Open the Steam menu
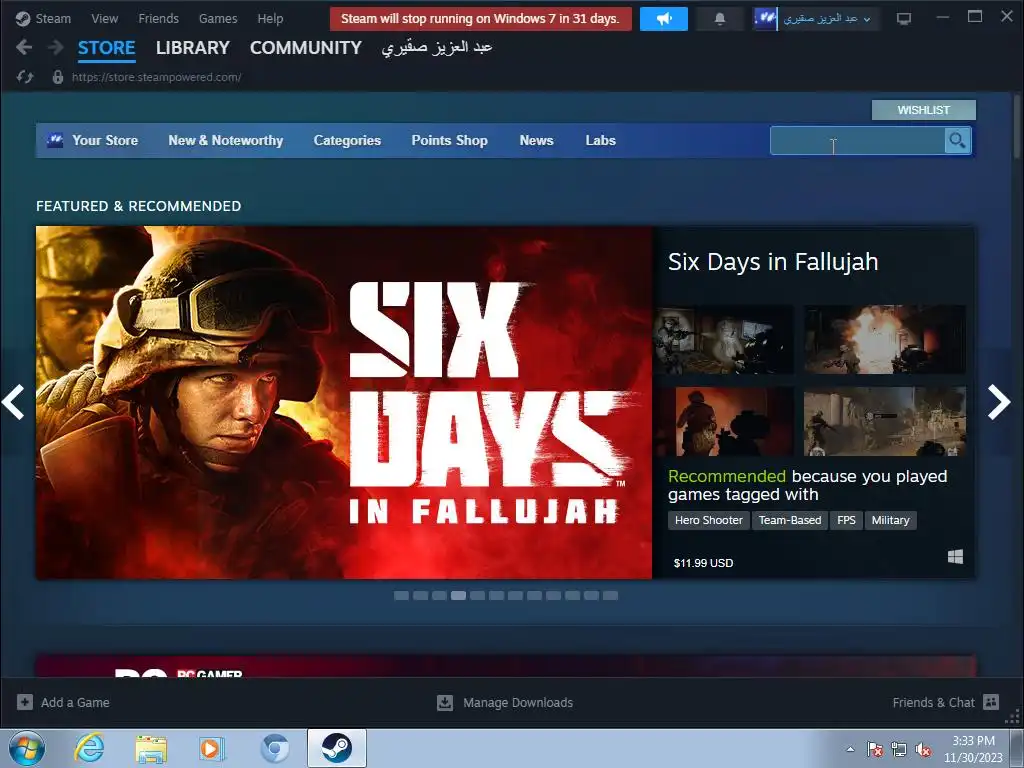 (53, 18)
